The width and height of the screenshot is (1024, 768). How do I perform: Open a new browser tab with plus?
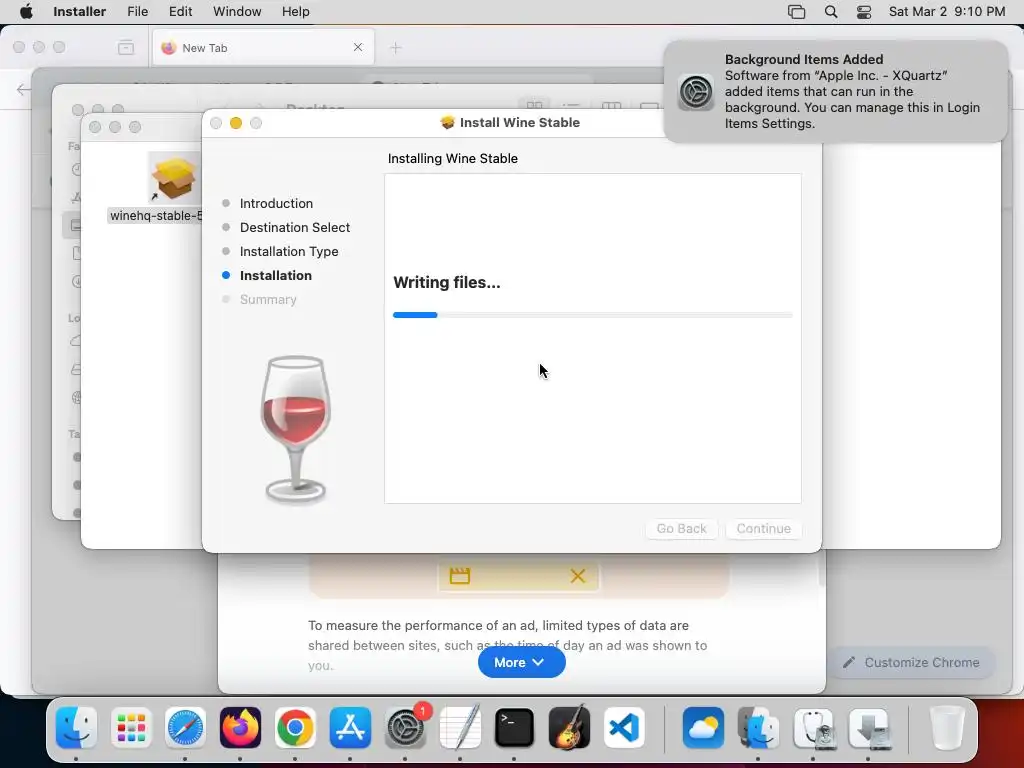396,48
